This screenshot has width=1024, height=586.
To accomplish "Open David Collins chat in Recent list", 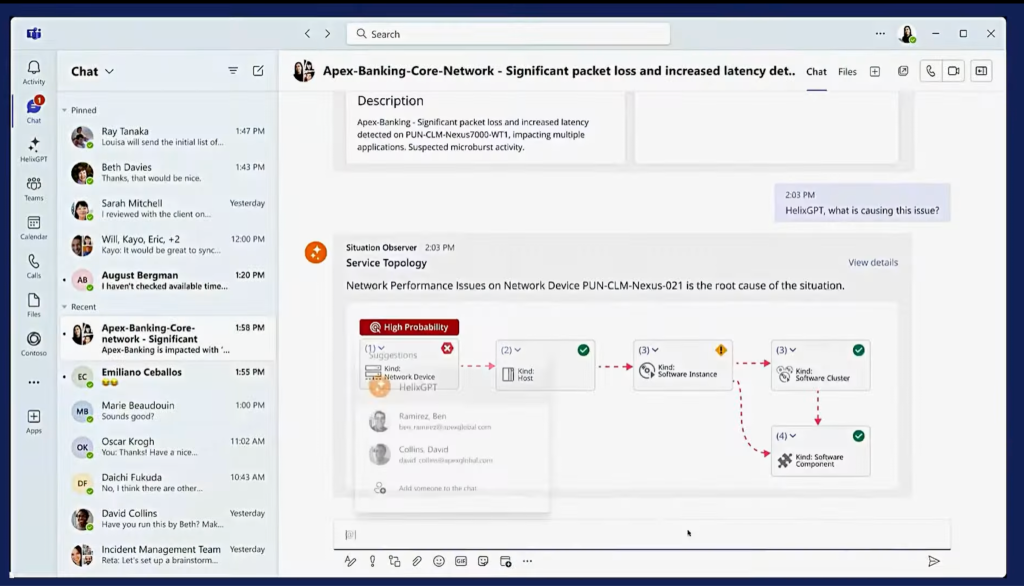I will [168, 519].
